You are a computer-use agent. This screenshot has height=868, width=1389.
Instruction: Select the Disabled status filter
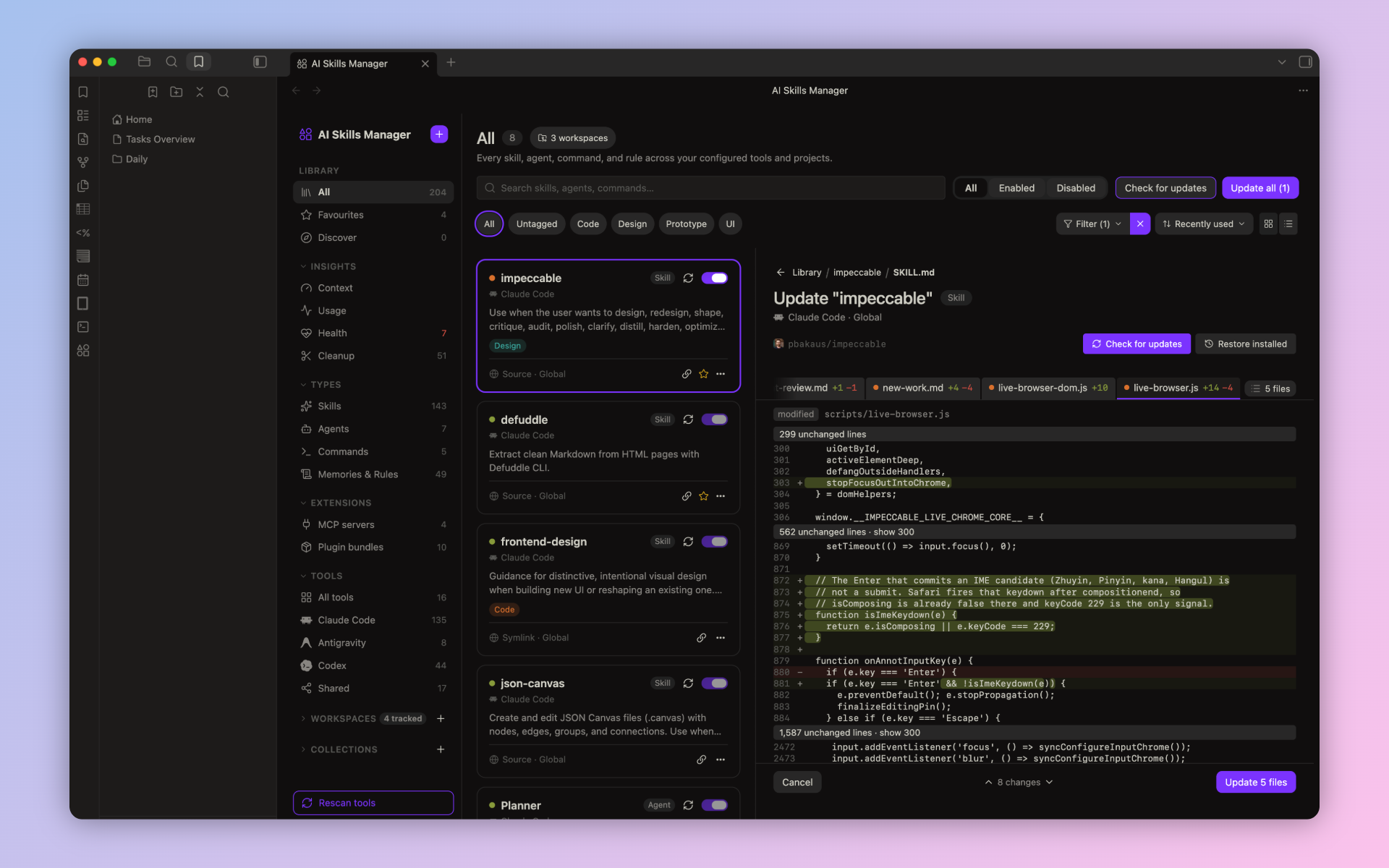coord(1075,188)
